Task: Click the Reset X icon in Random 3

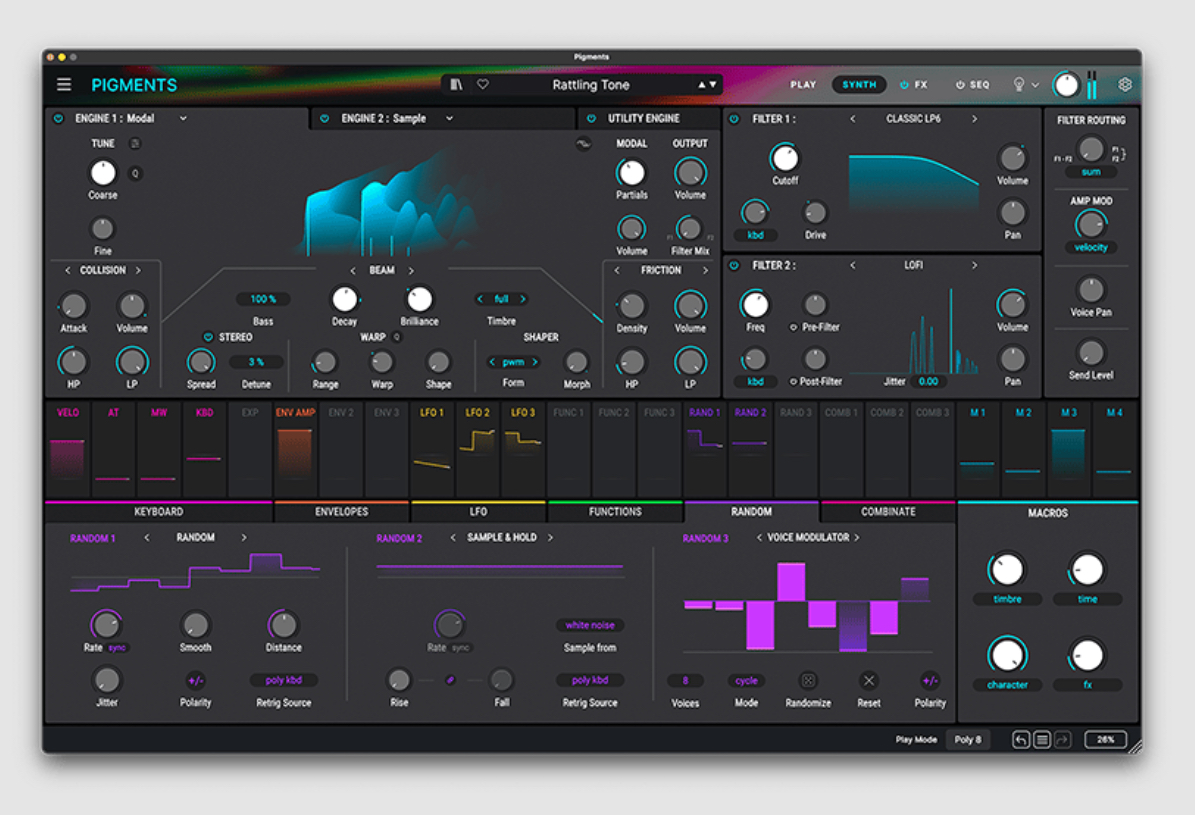Action: coord(868,680)
